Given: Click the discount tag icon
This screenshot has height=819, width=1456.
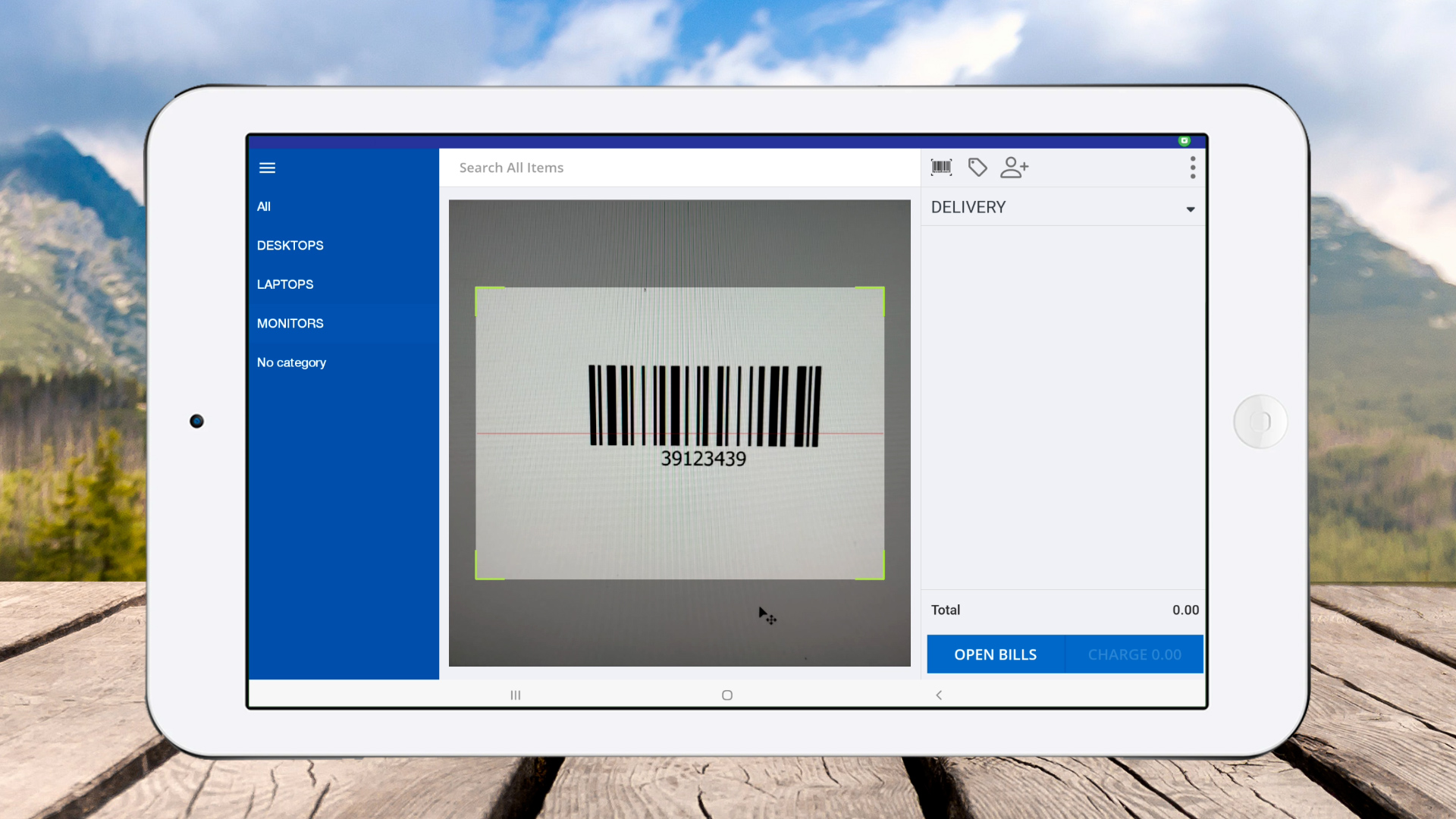Looking at the screenshot, I should point(977,168).
